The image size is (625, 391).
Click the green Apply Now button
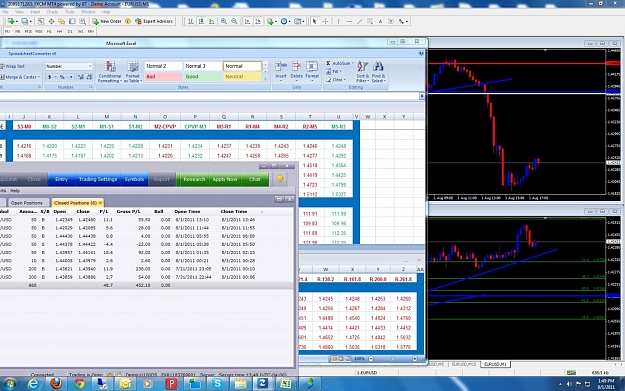pos(225,179)
